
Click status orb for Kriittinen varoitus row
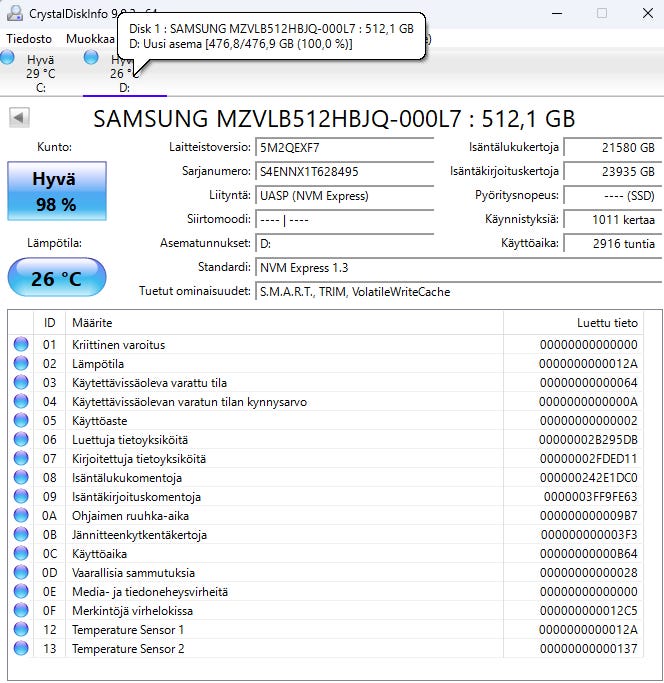21,344
